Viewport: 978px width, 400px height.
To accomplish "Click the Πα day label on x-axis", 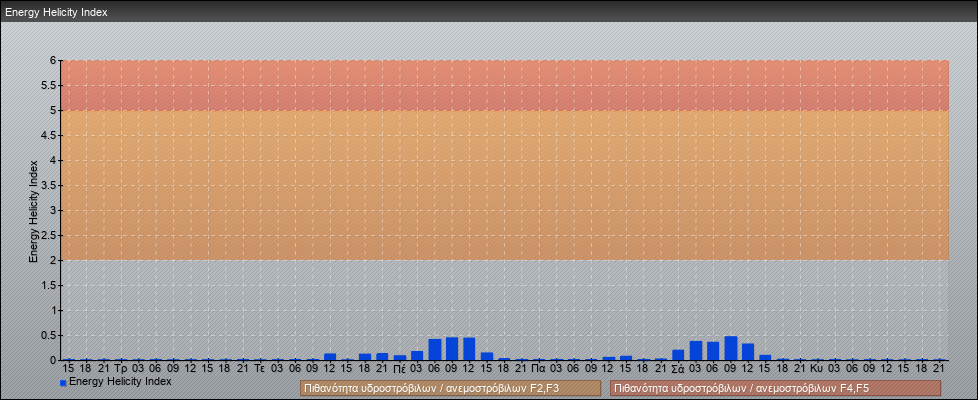I will pyautogui.click(x=539, y=369).
